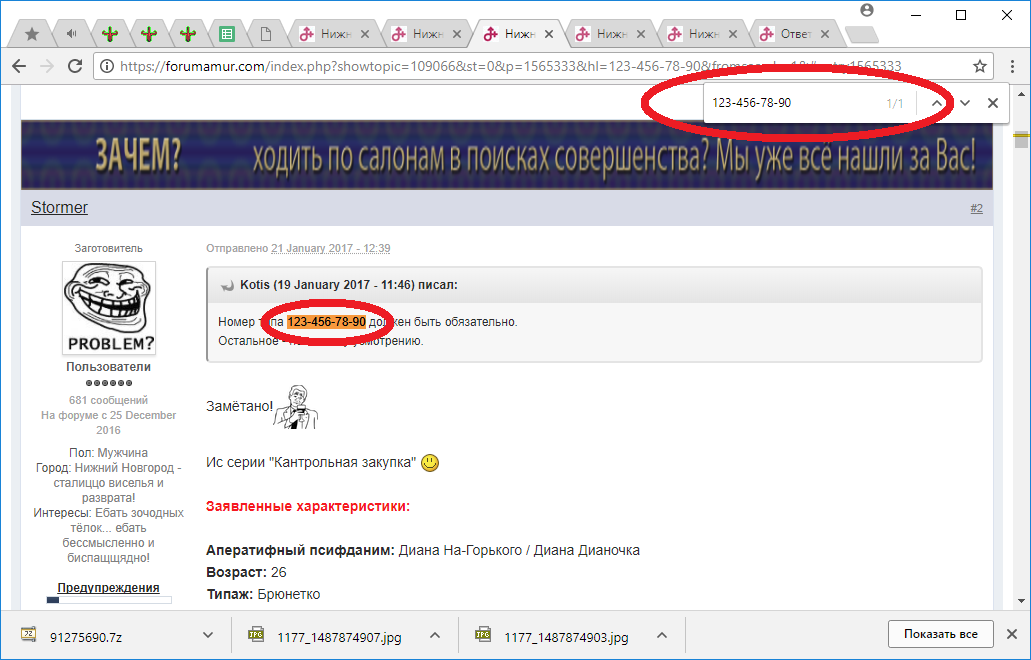Expand options for 91275690.7z download
1031x660 pixels.
208,635
